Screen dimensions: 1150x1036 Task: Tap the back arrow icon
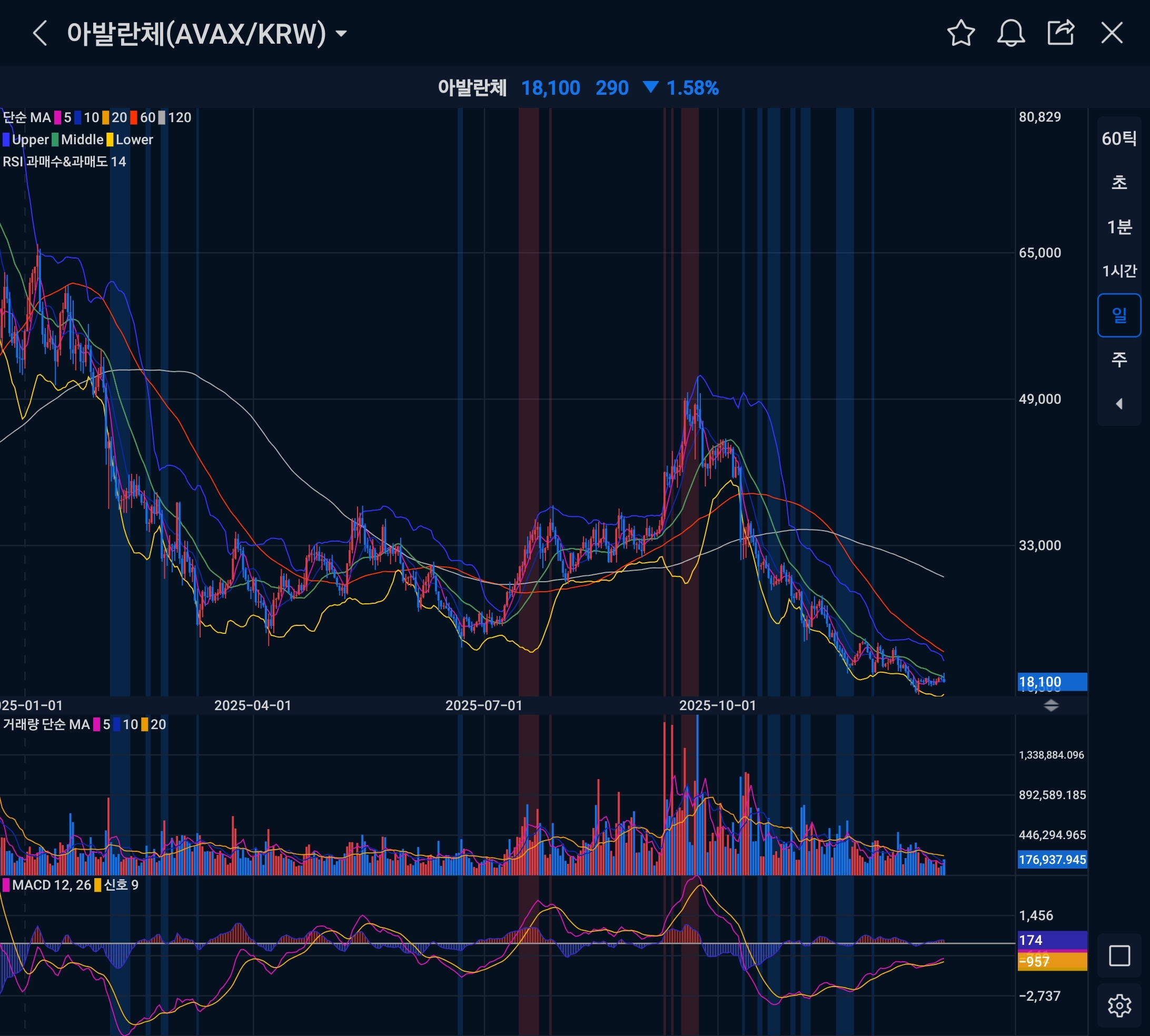[39, 33]
